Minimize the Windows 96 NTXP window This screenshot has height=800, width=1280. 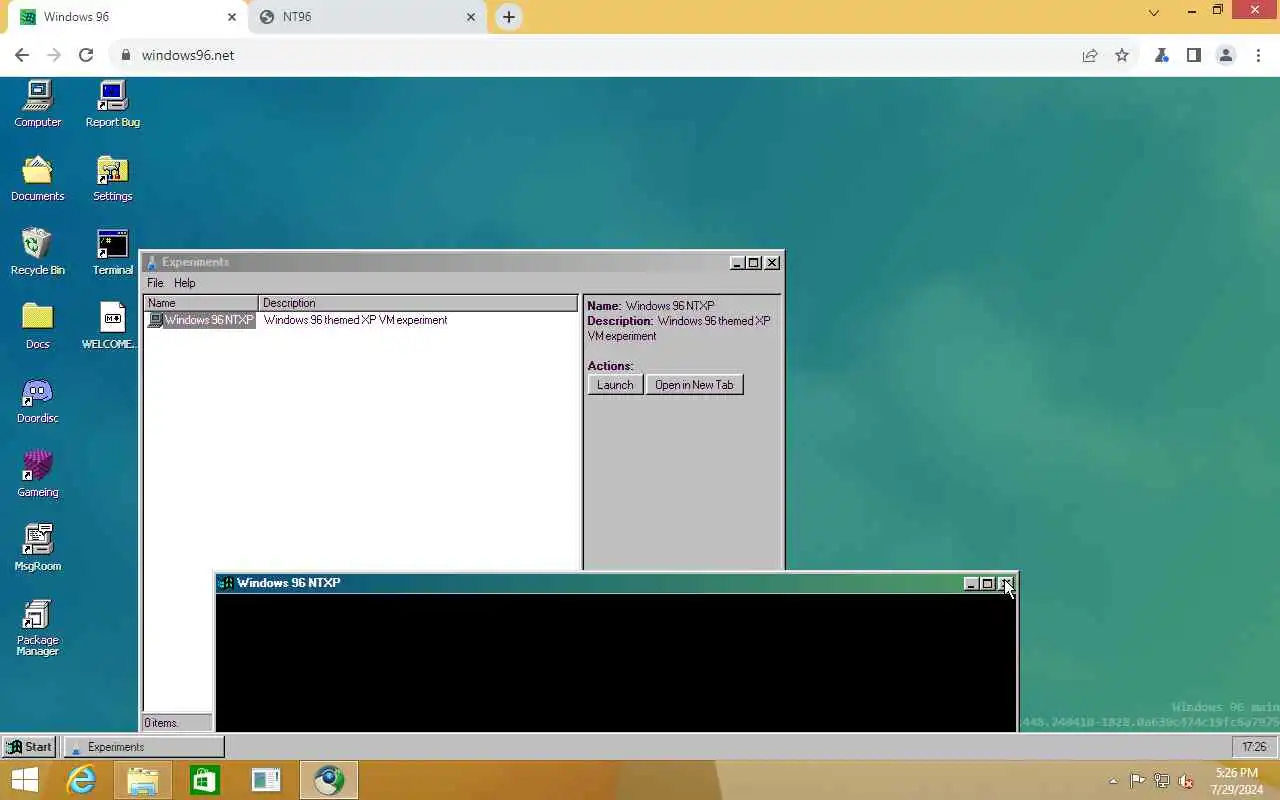point(970,584)
